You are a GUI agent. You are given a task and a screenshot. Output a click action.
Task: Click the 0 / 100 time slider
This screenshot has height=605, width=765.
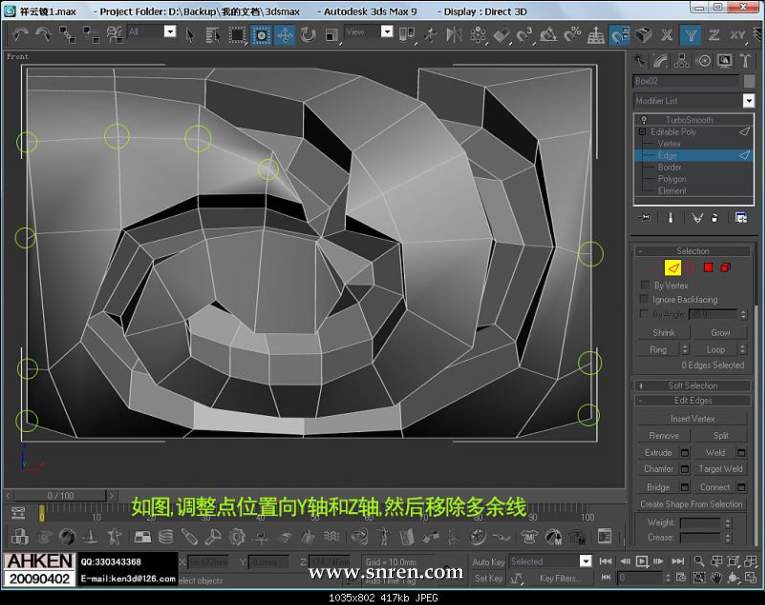click(60, 495)
